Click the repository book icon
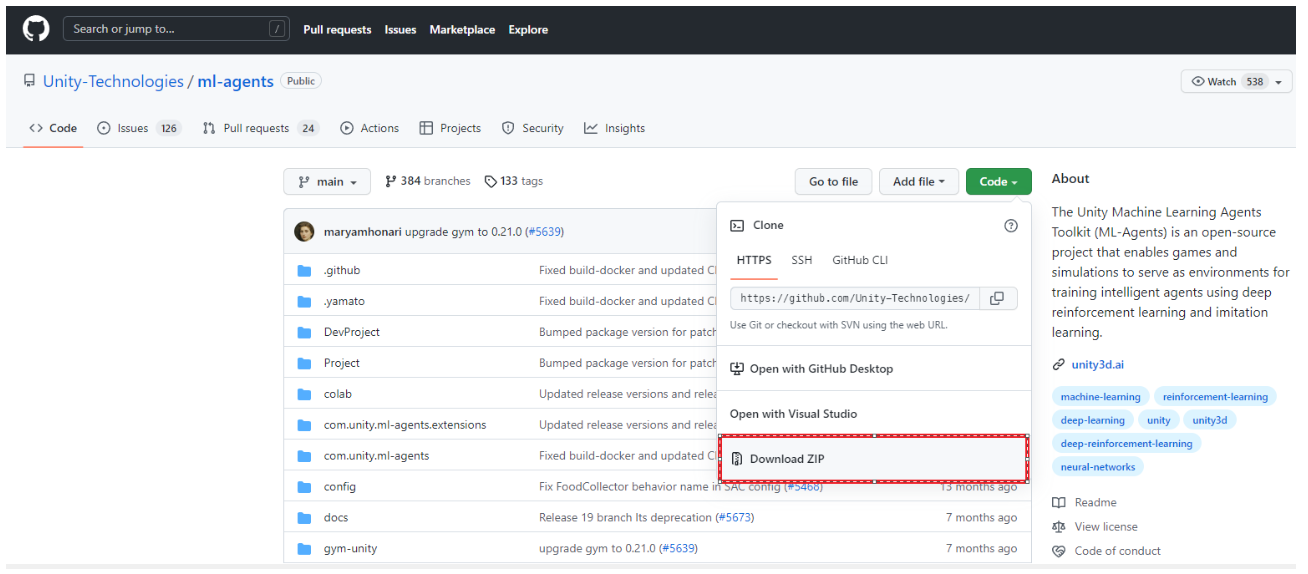The height and width of the screenshot is (574, 1308). tap(30, 82)
